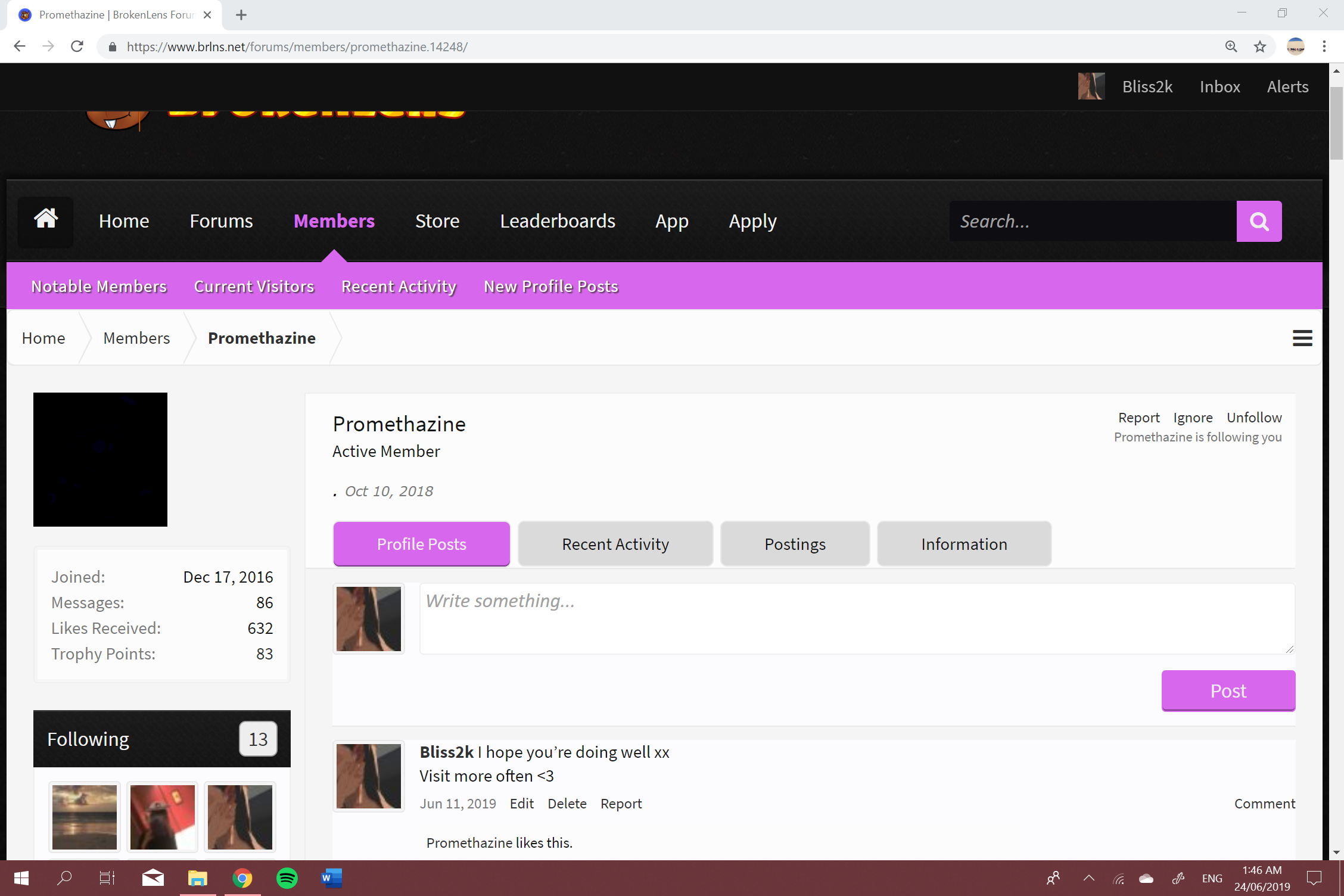This screenshot has height=896, width=1344.
Task: Click the page's vertical scrollbar thumb
Action: click(x=1336, y=123)
